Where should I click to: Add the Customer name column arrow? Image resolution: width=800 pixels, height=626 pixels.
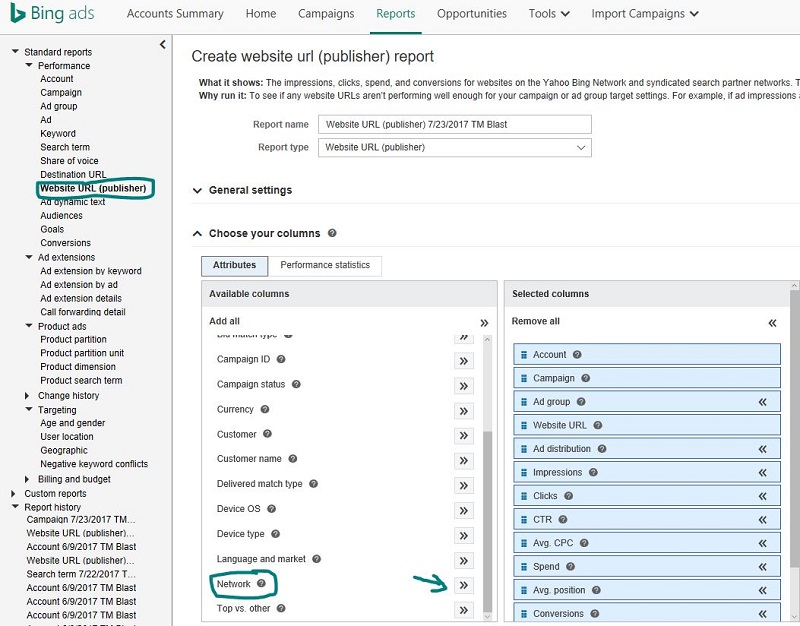tap(463, 461)
